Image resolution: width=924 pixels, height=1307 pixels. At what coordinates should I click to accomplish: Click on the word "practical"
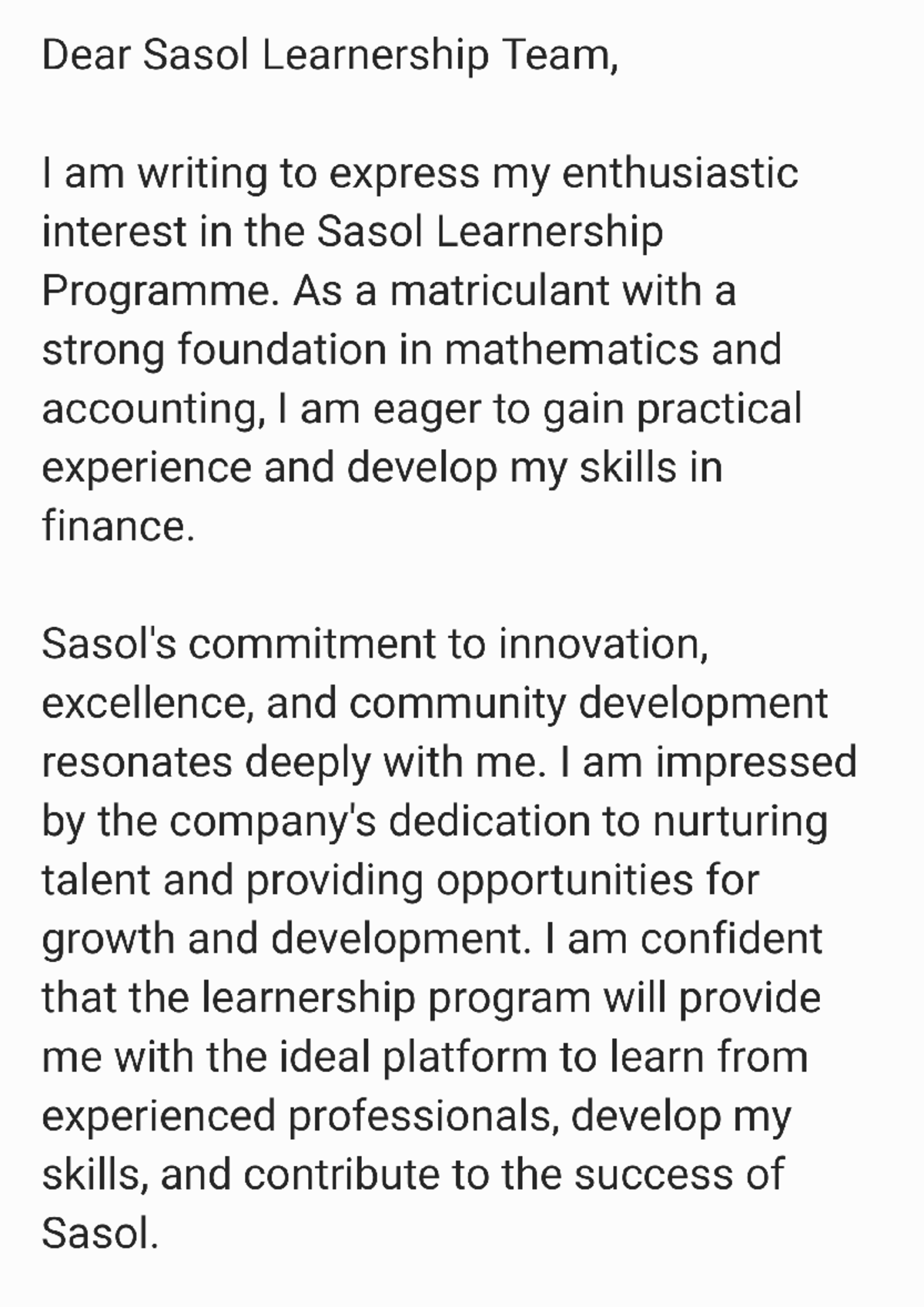pos(719,409)
